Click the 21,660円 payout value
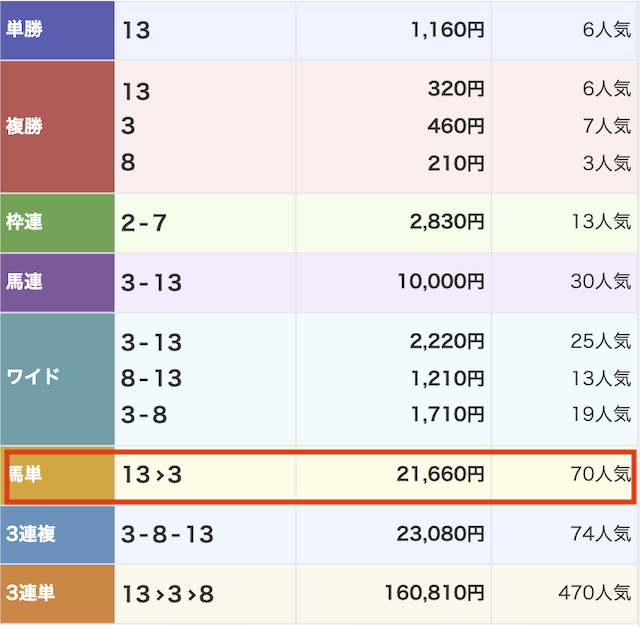The image size is (640, 627). (442, 475)
